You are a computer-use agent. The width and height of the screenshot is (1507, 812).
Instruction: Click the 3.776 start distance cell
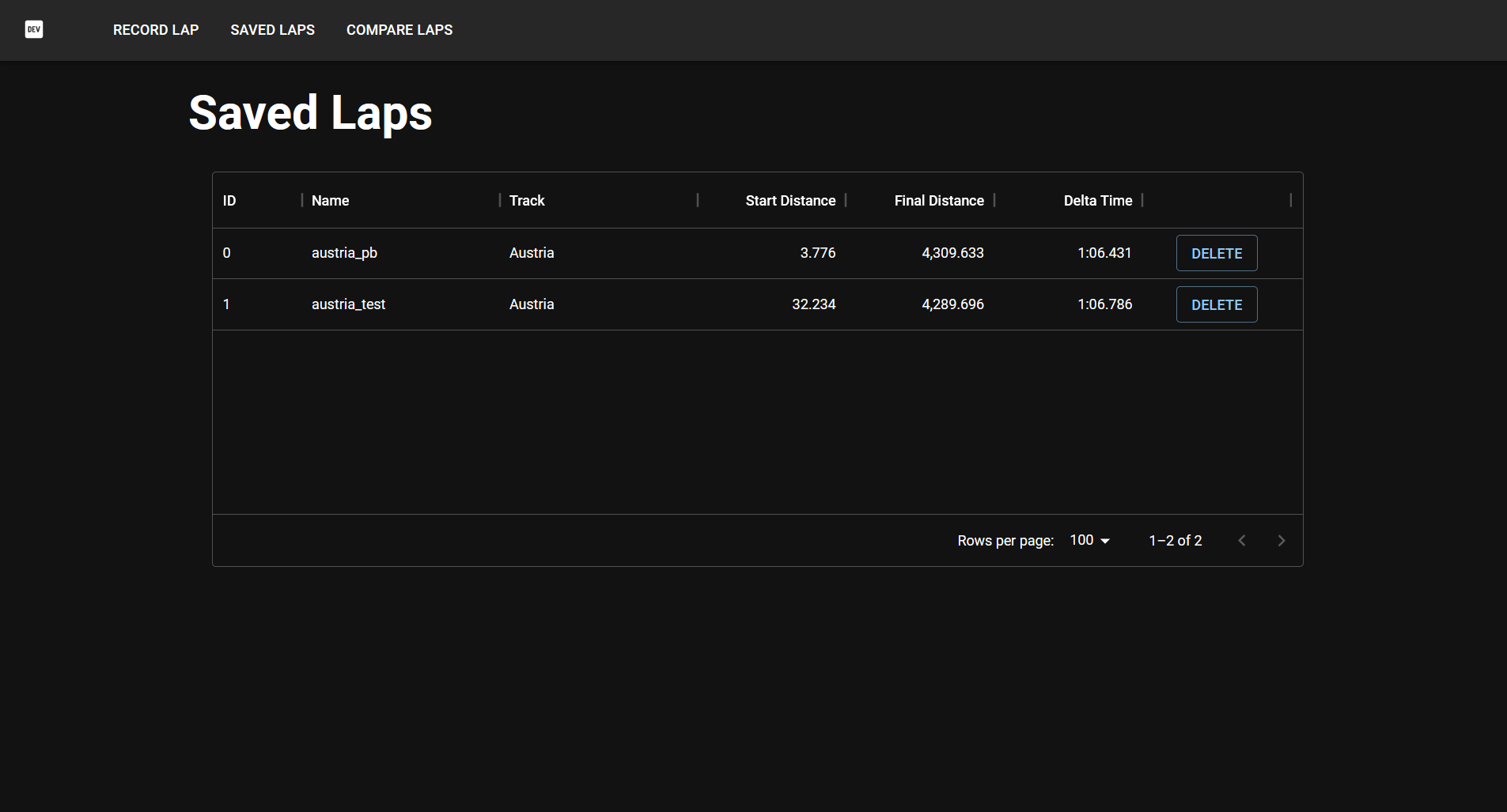(772, 253)
